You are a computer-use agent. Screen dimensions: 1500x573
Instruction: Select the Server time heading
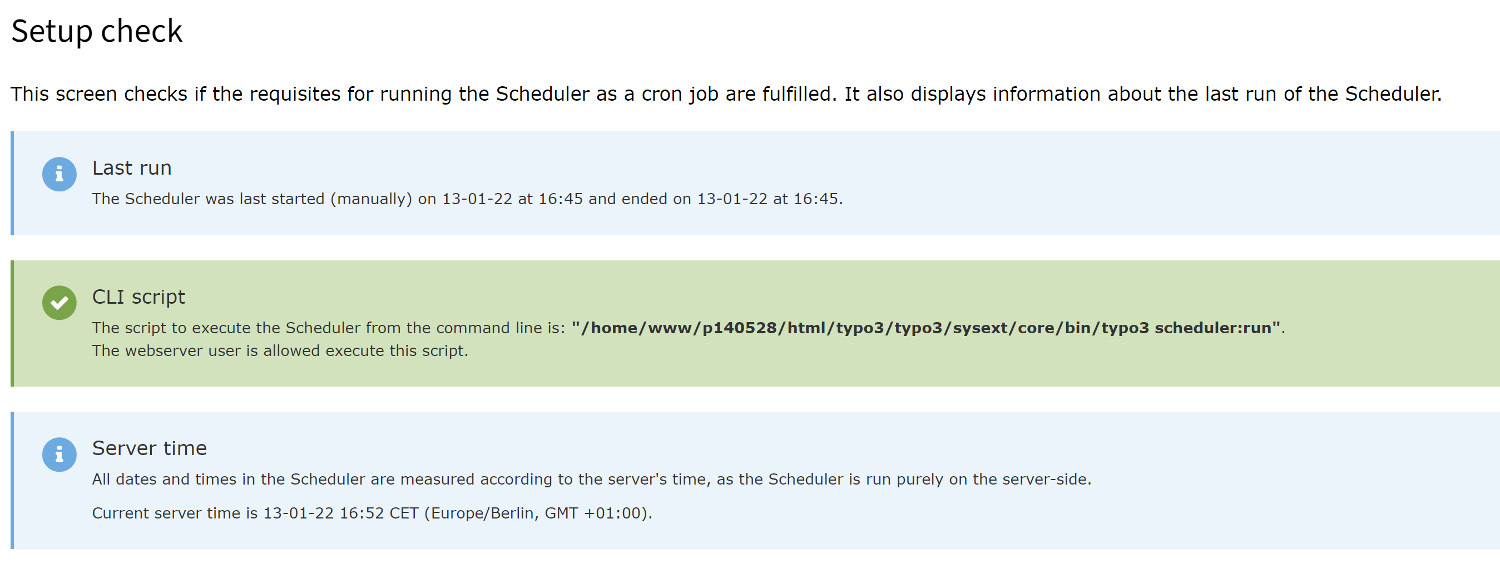tap(149, 448)
